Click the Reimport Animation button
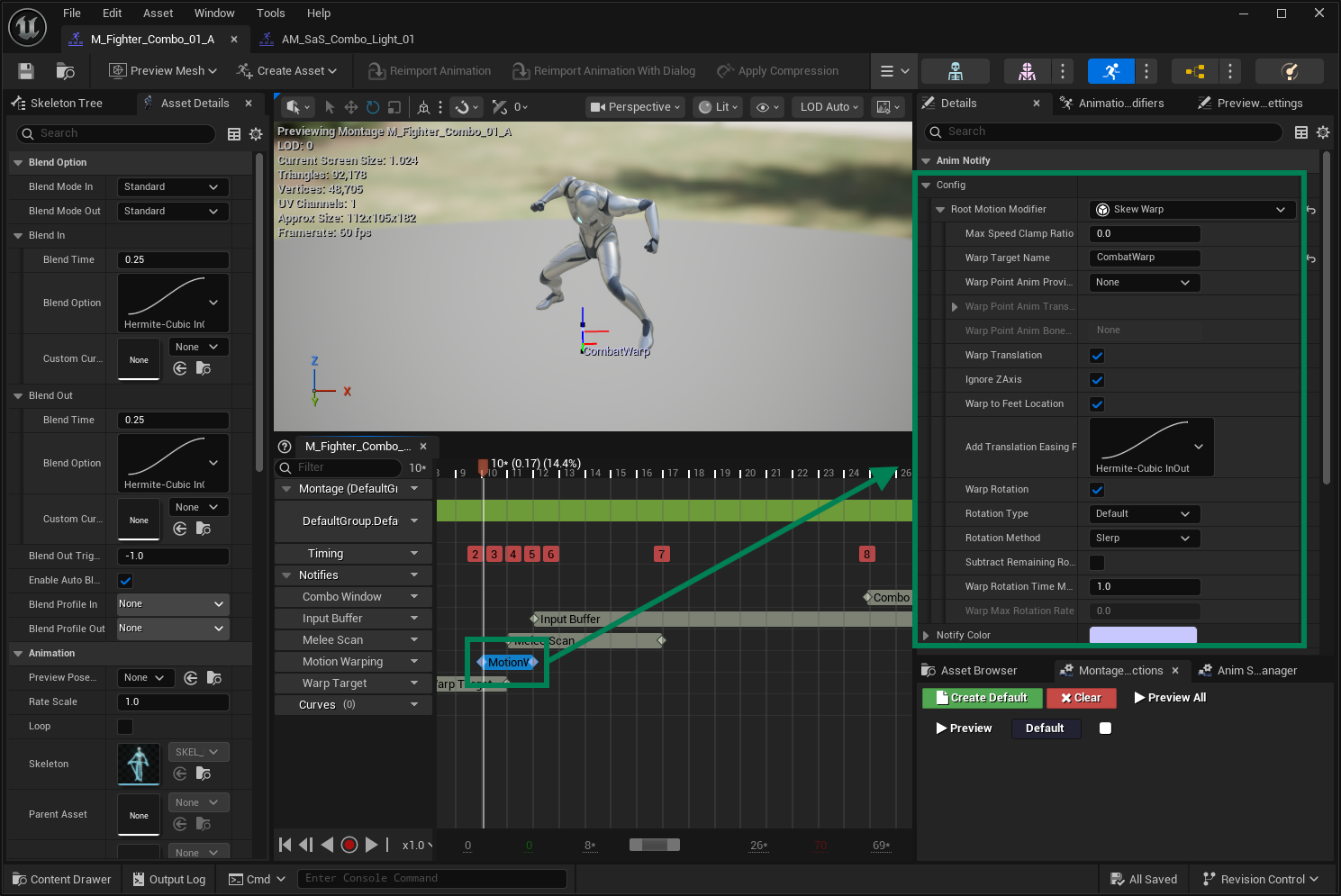The image size is (1341, 896). (430, 71)
